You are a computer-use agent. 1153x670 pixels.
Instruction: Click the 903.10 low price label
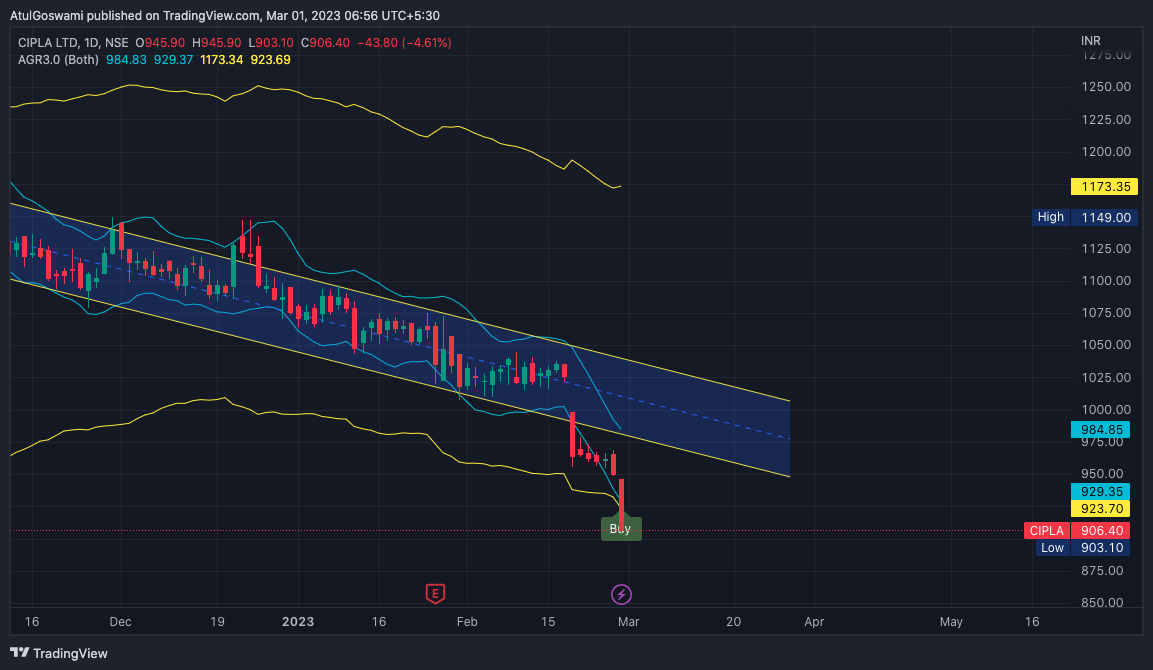[x=1100, y=548]
